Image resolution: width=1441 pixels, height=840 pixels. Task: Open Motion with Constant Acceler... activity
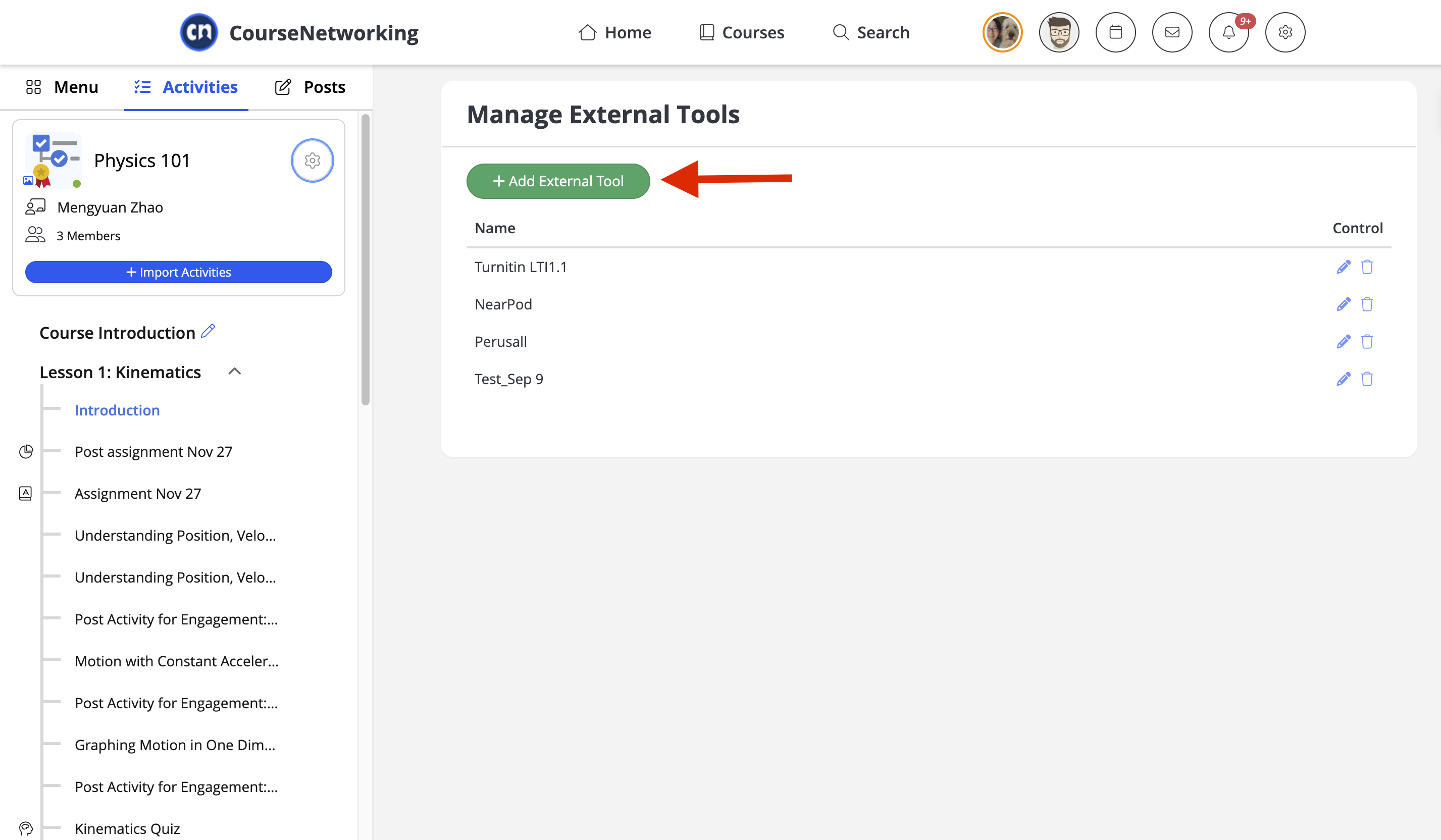click(x=177, y=661)
